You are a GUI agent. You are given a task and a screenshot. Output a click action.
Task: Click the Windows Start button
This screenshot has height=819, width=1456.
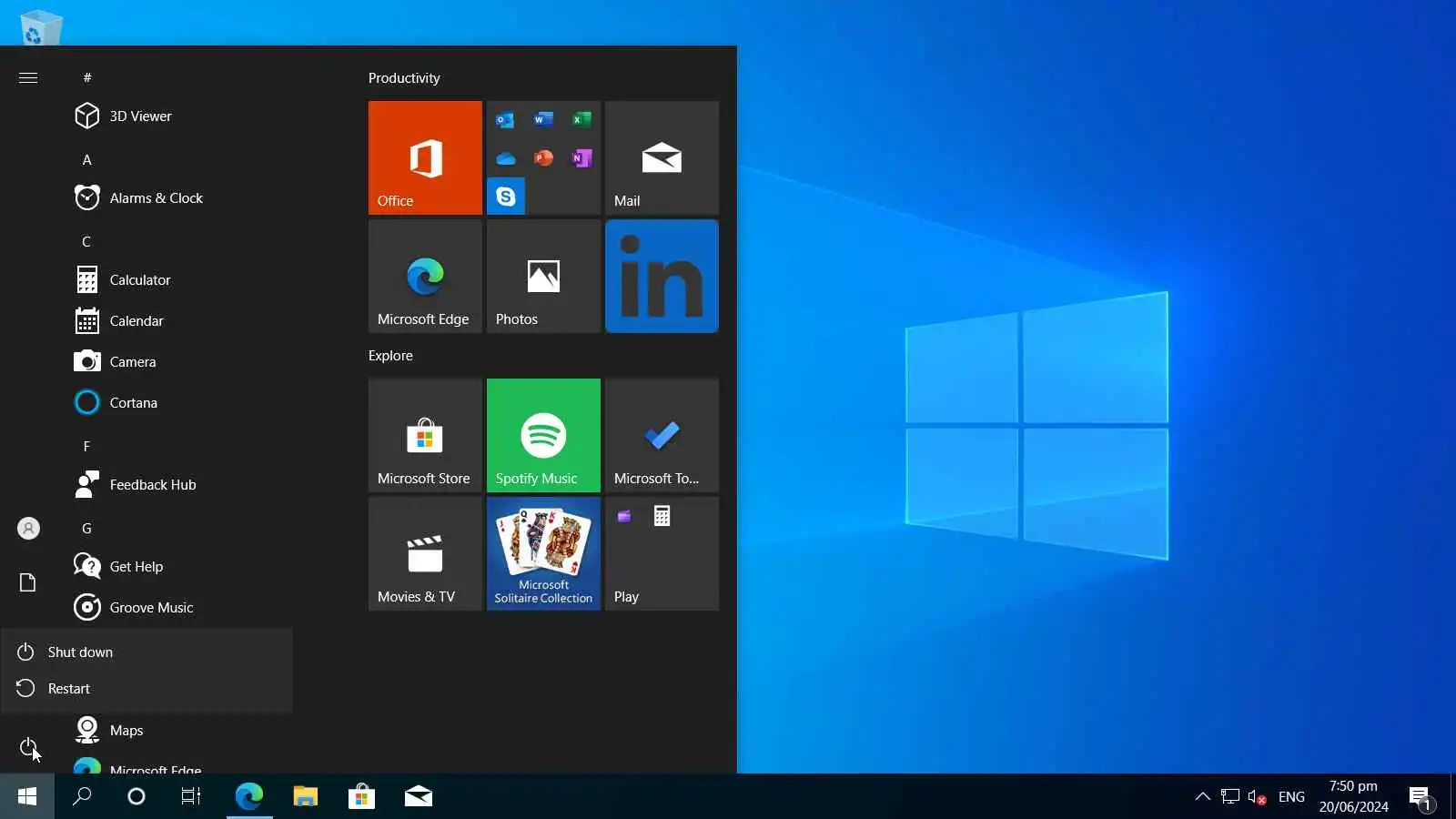point(27,796)
